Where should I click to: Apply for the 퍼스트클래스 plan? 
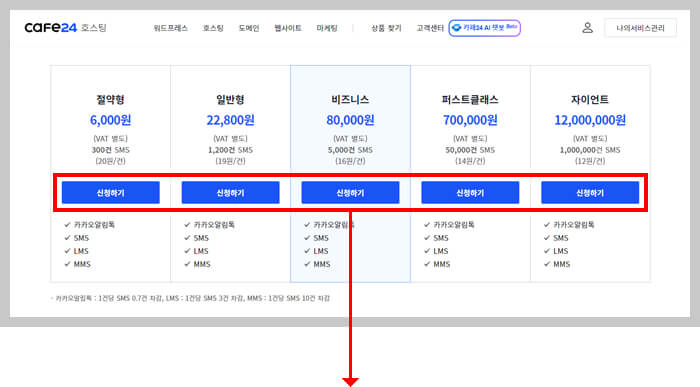(x=470, y=192)
